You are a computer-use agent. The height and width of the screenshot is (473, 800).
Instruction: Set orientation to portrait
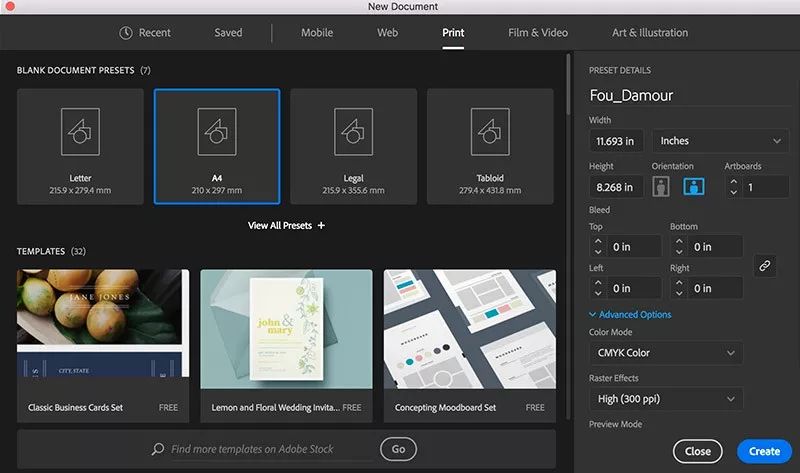coord(661,186)
